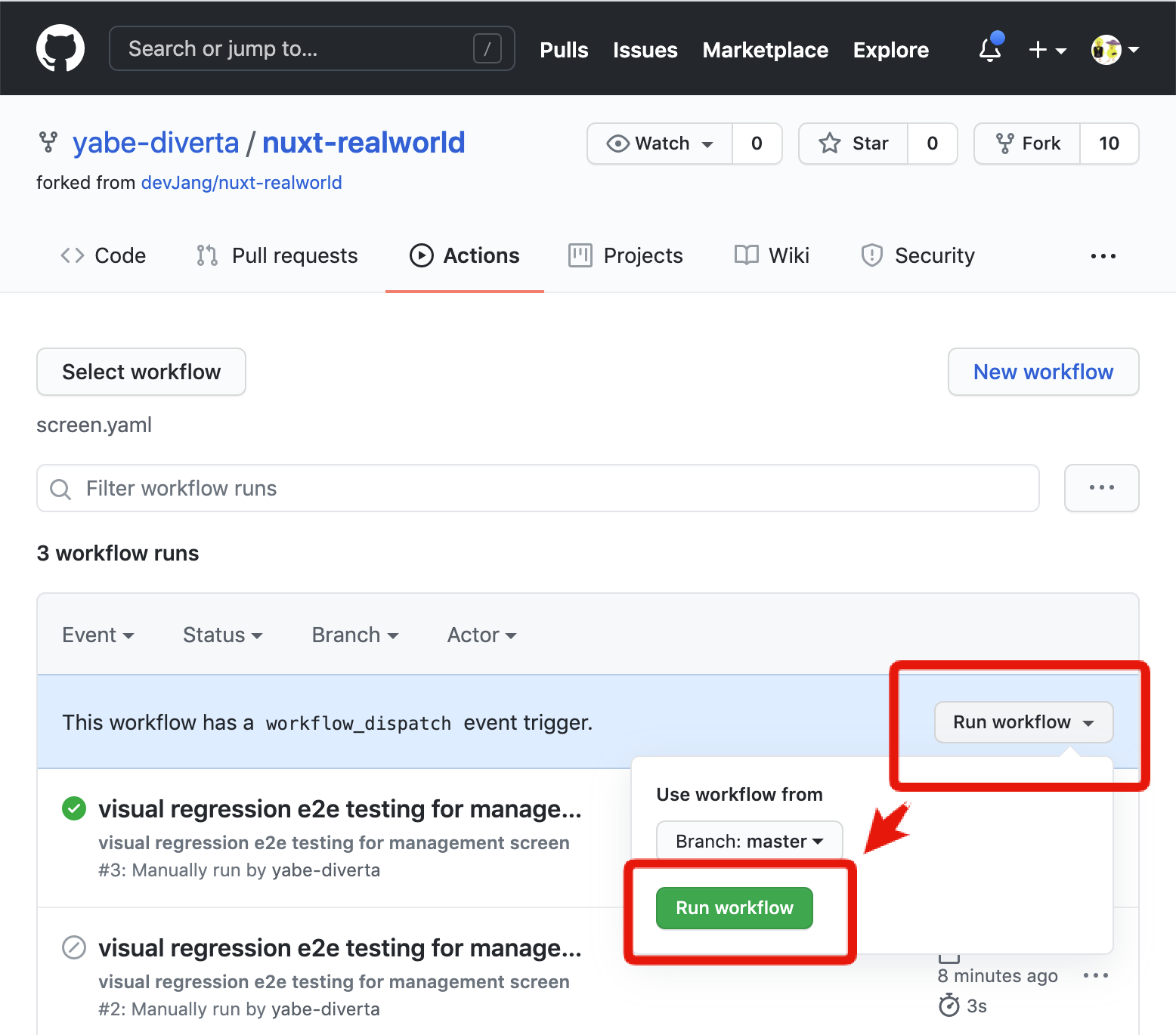Open run #2 visual regression title
Screen dimensions: 1176x1035
click(x=340, y=947)
